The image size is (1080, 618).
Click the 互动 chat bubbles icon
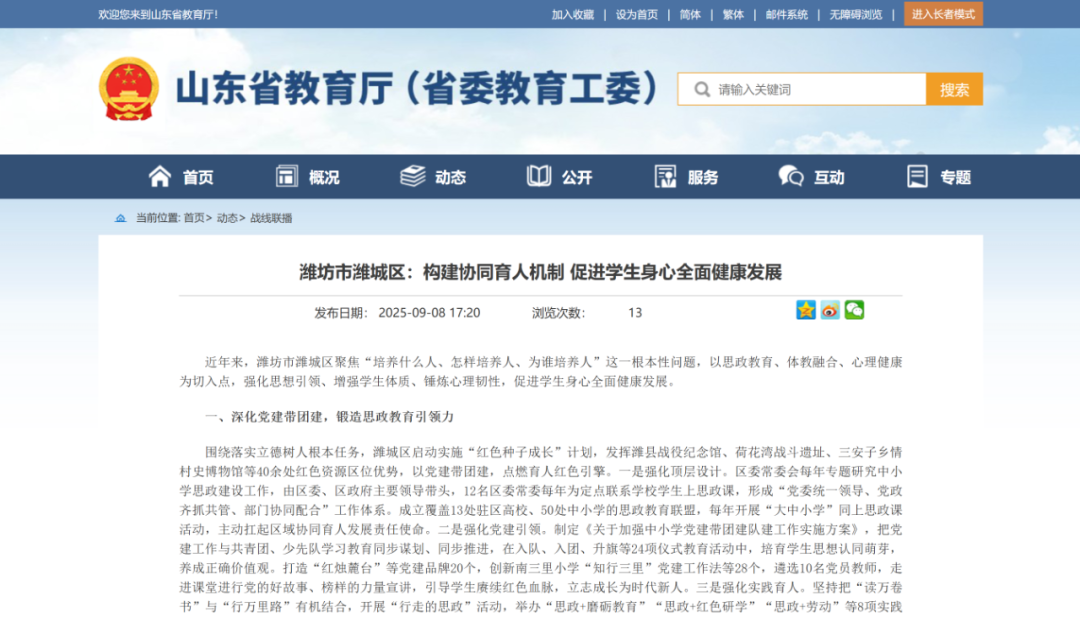(791, 176)
